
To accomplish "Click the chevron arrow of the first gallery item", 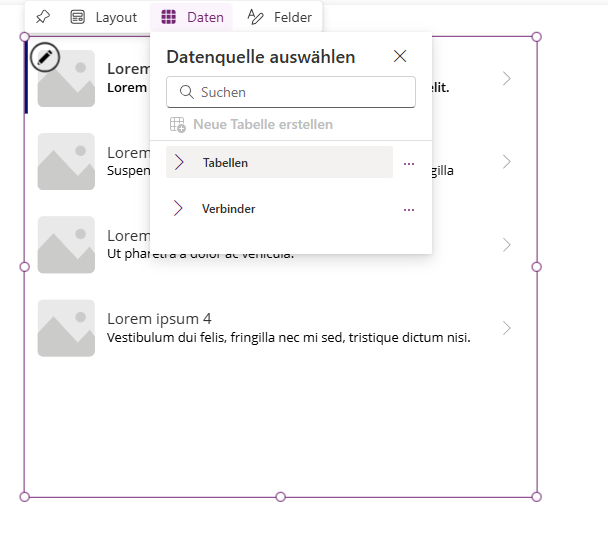I will pyautogui.click(x=507, y=78).
